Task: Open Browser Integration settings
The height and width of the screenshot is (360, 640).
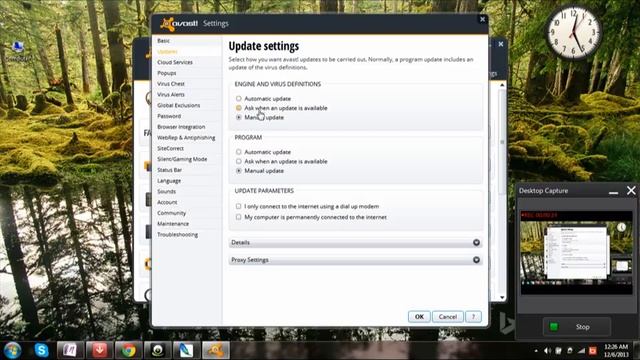Action: 181,127
